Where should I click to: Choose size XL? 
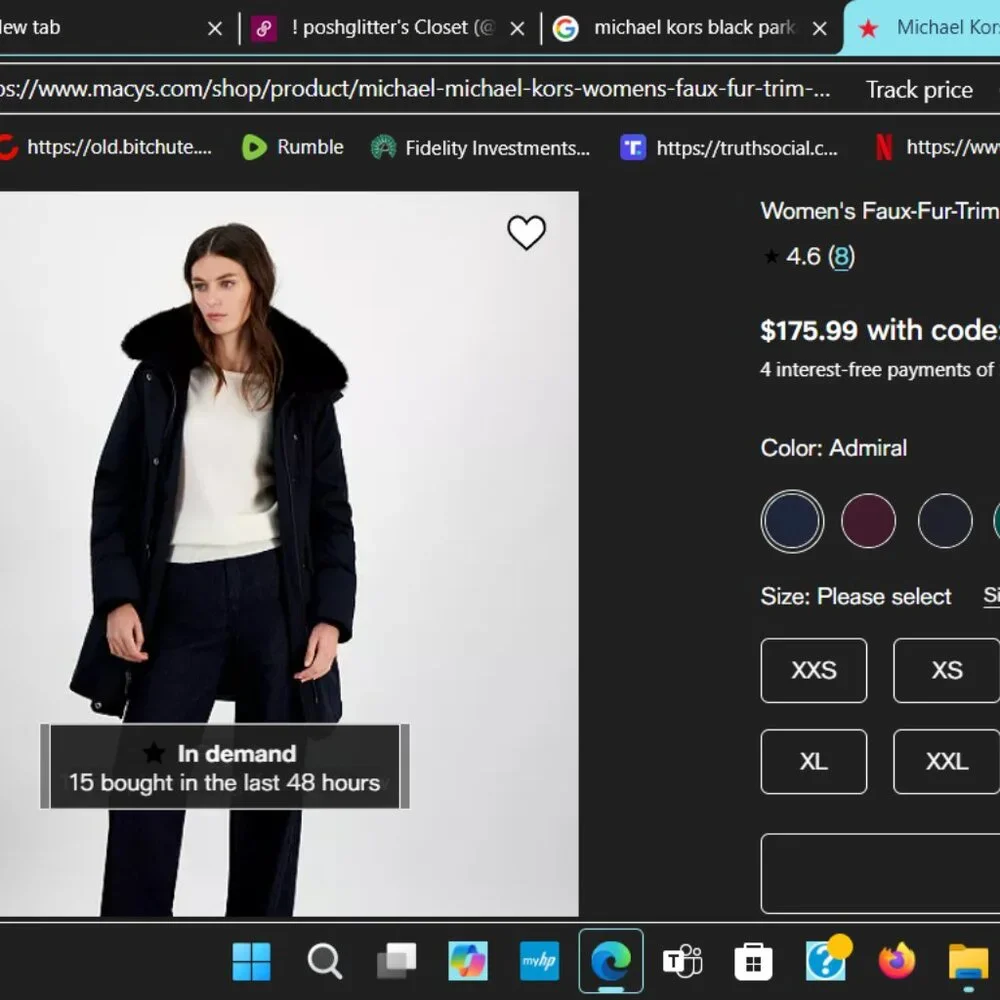(x=814, y=761)
